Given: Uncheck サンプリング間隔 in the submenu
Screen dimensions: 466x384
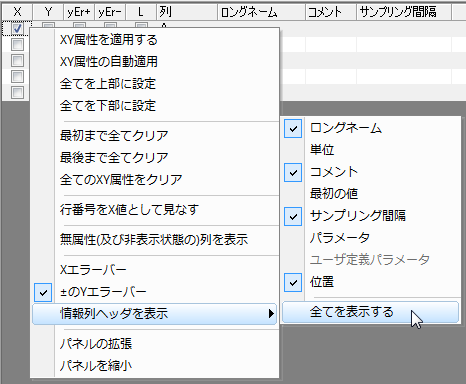Looking at the screenshot, I should click(x=371, y=216).
